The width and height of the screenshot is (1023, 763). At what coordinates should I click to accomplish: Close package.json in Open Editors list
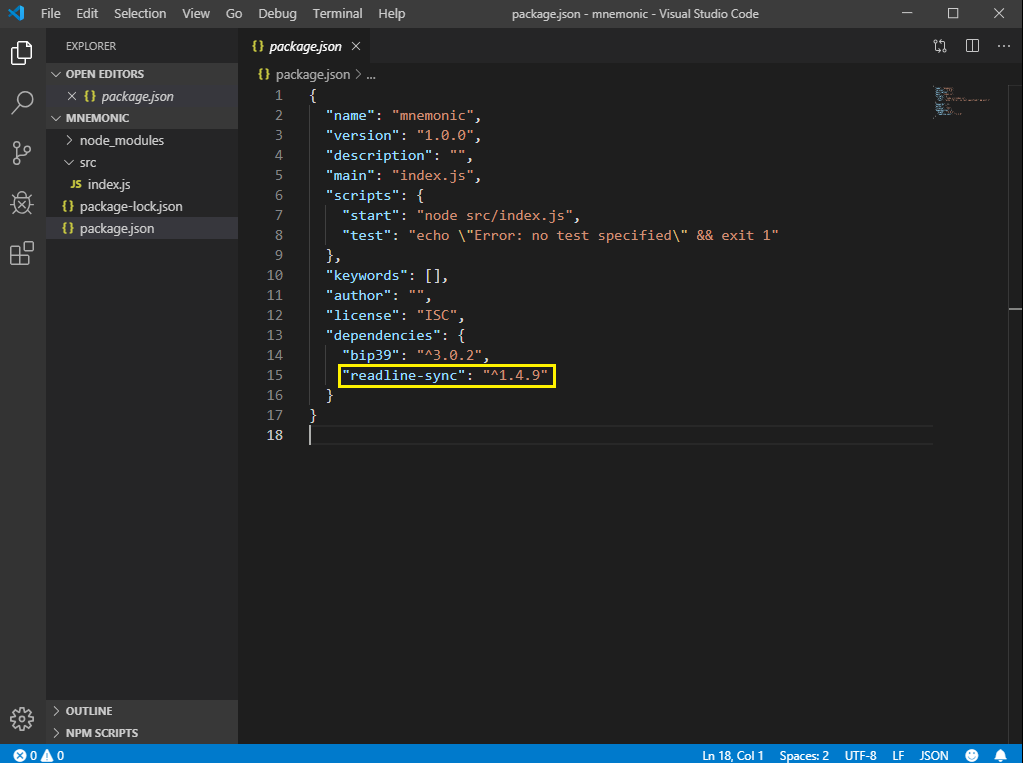tap(72, 96)
